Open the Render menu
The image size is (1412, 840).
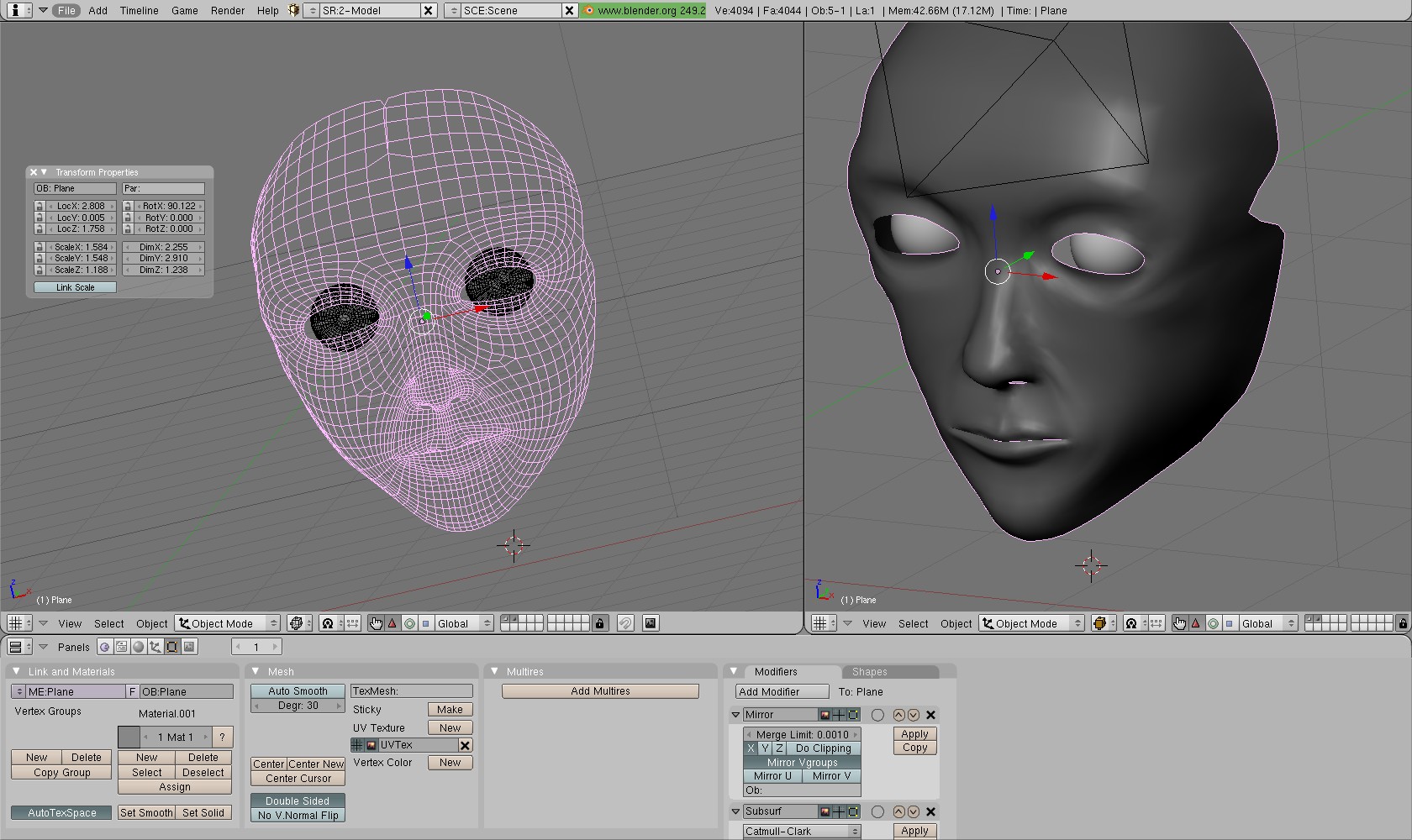point(227,11)
